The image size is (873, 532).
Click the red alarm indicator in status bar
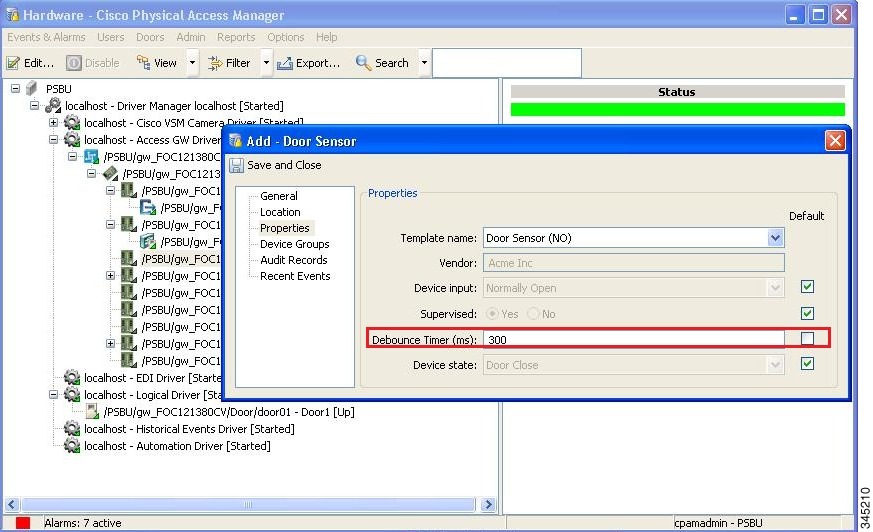pos(23,523)
